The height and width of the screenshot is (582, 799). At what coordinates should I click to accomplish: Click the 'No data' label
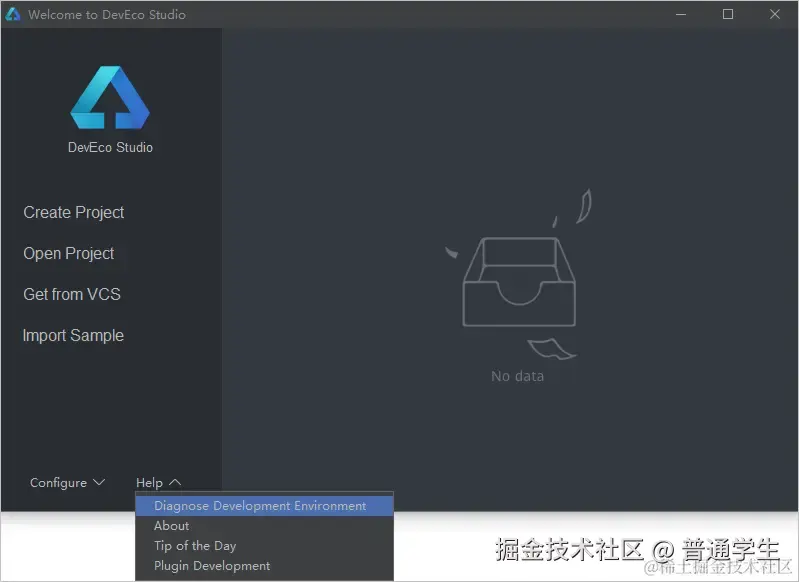point(518,376)
